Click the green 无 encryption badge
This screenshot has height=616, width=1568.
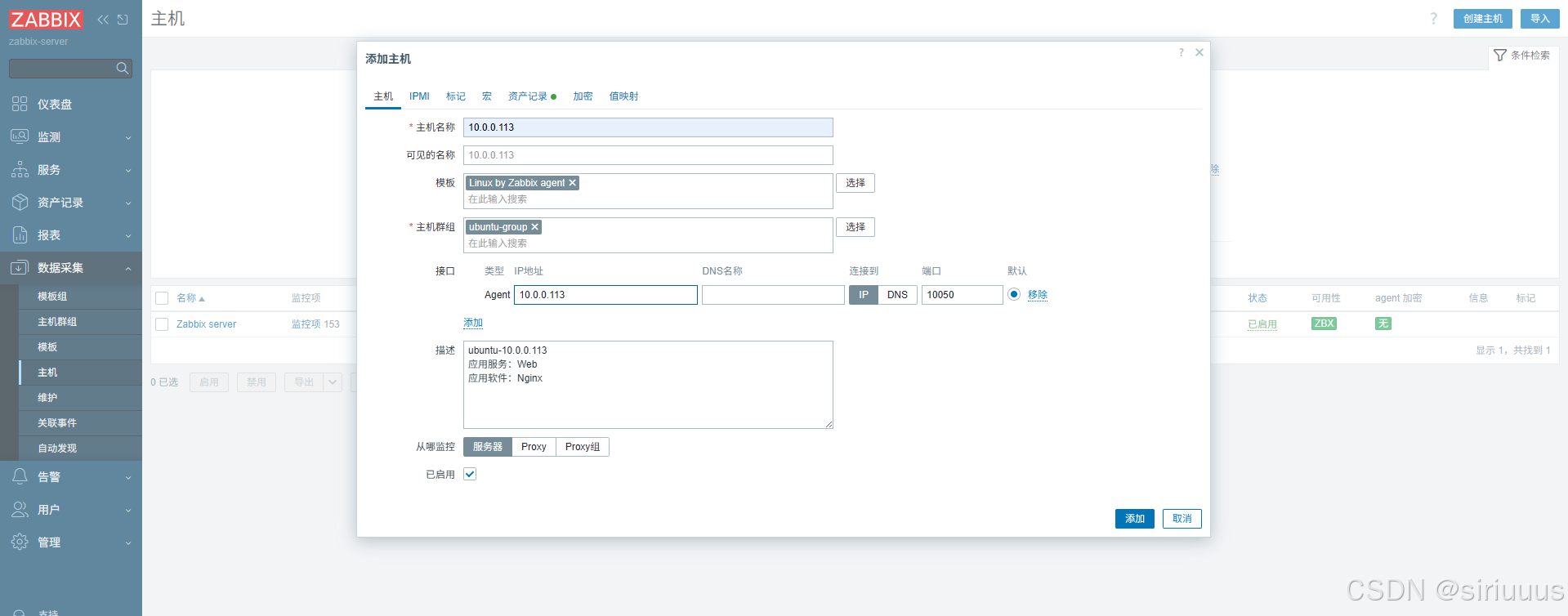[x=1383, y=324]
